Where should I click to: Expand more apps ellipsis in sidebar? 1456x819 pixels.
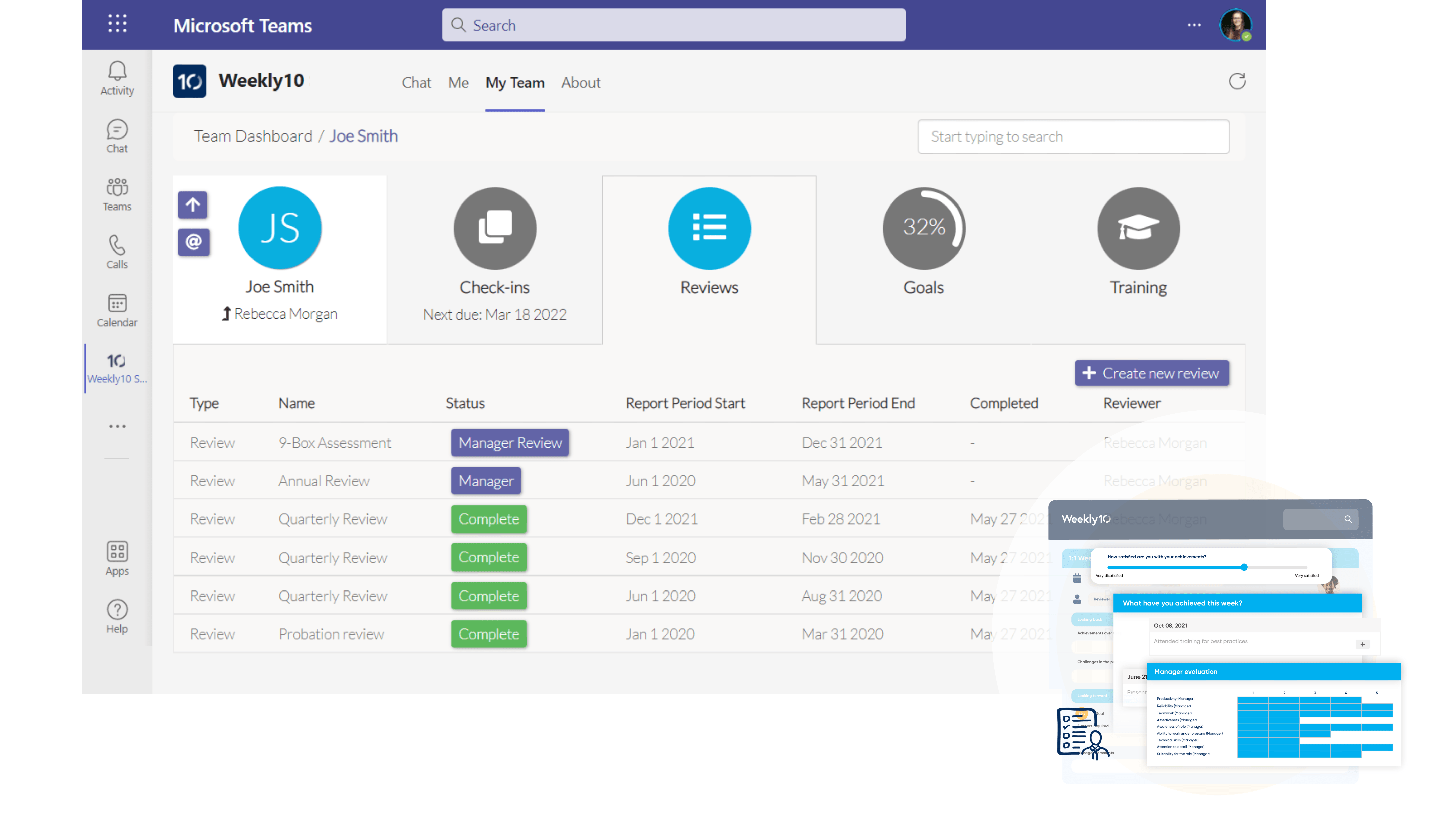(117, 426)
